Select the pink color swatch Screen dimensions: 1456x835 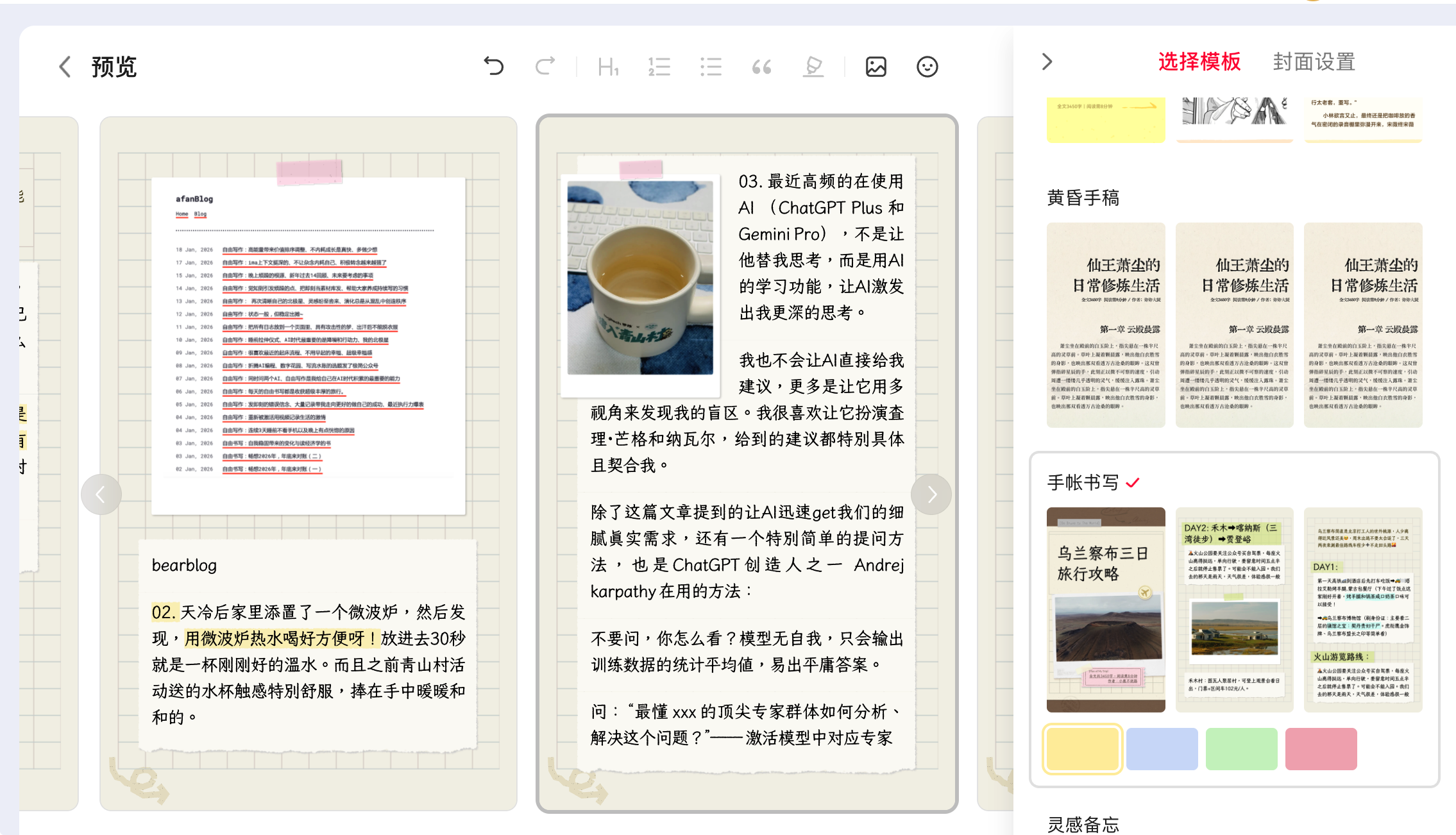(1321, 748)
